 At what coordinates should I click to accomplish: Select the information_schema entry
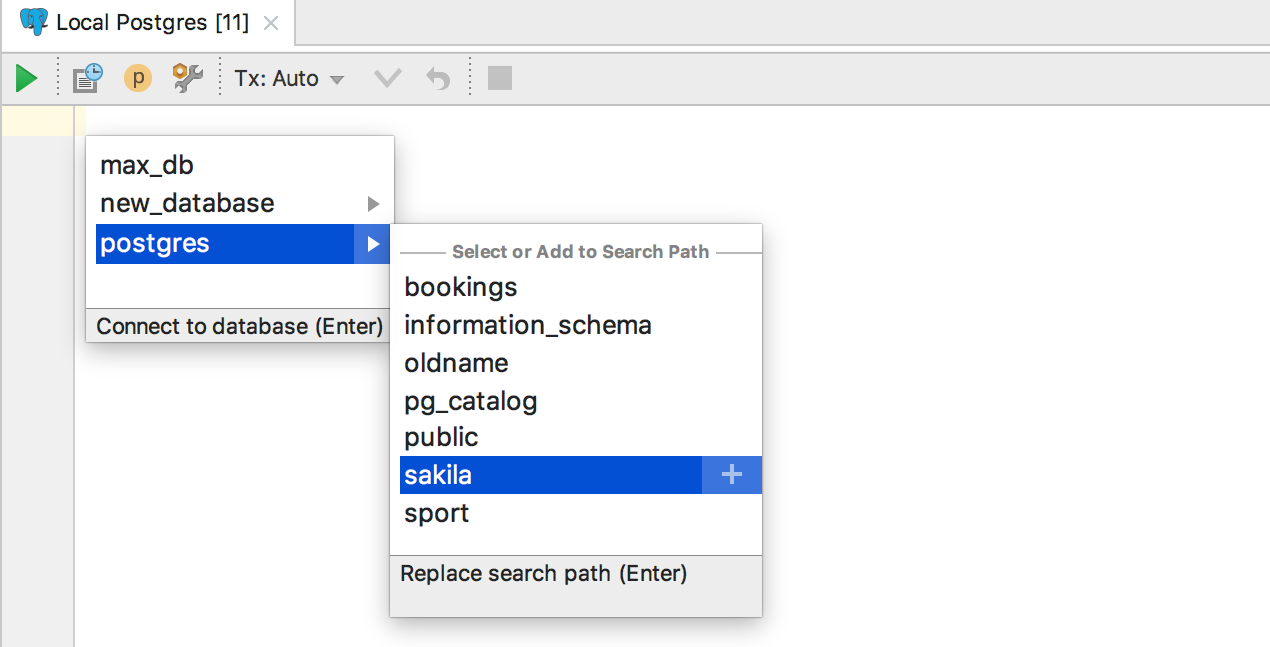click(x=580, y=325)
